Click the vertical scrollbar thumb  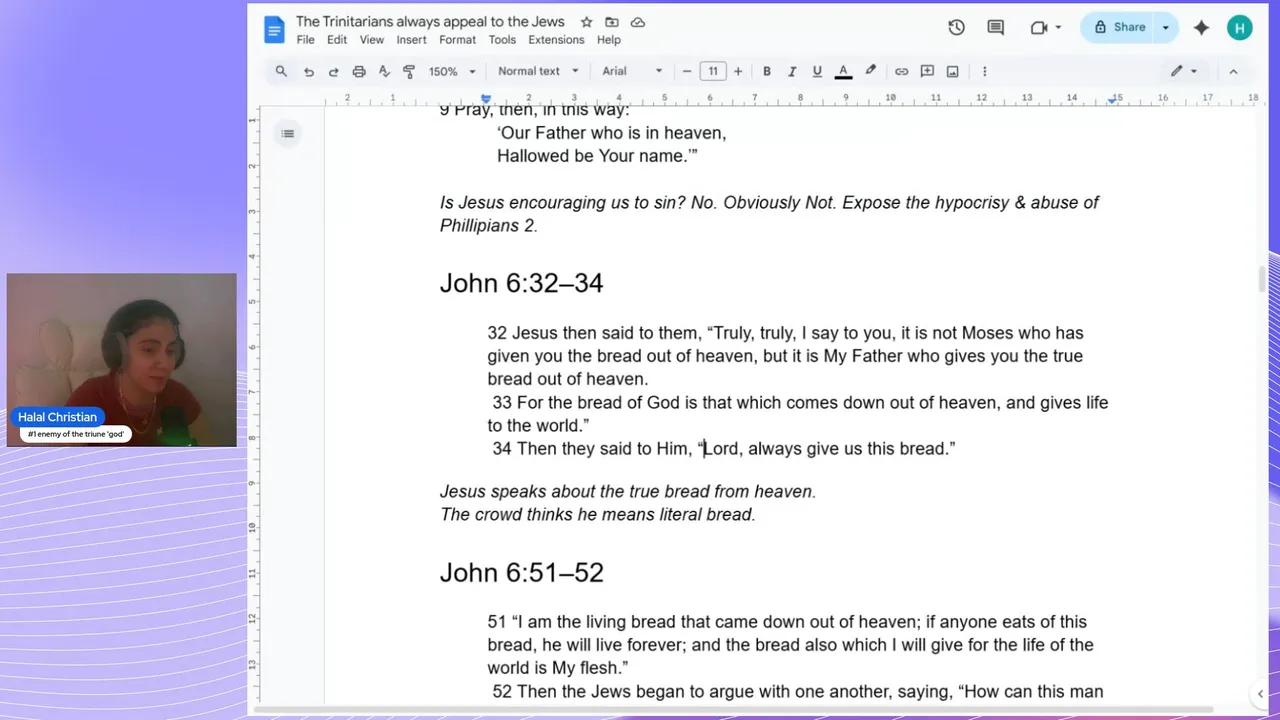click(1263, 280)
